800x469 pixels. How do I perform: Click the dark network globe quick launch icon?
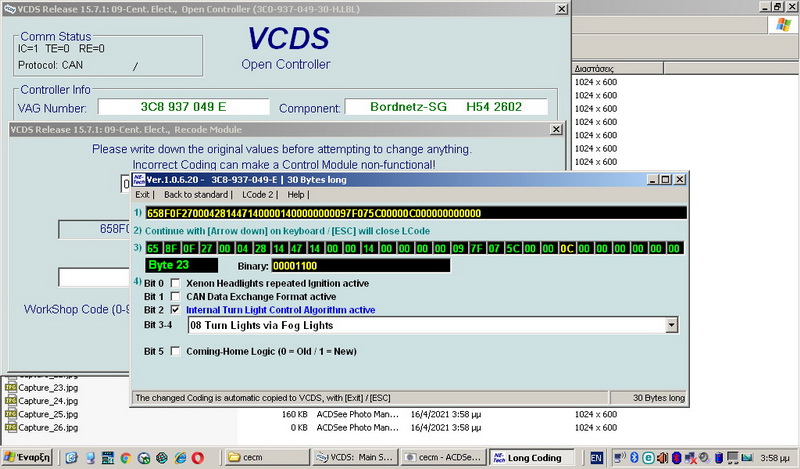tap(162, 458)
